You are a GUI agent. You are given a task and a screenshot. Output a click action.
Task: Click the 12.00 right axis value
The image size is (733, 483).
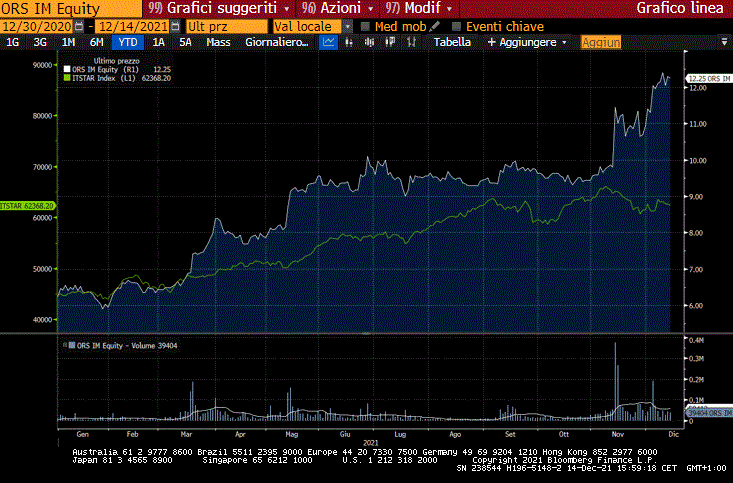698,87
